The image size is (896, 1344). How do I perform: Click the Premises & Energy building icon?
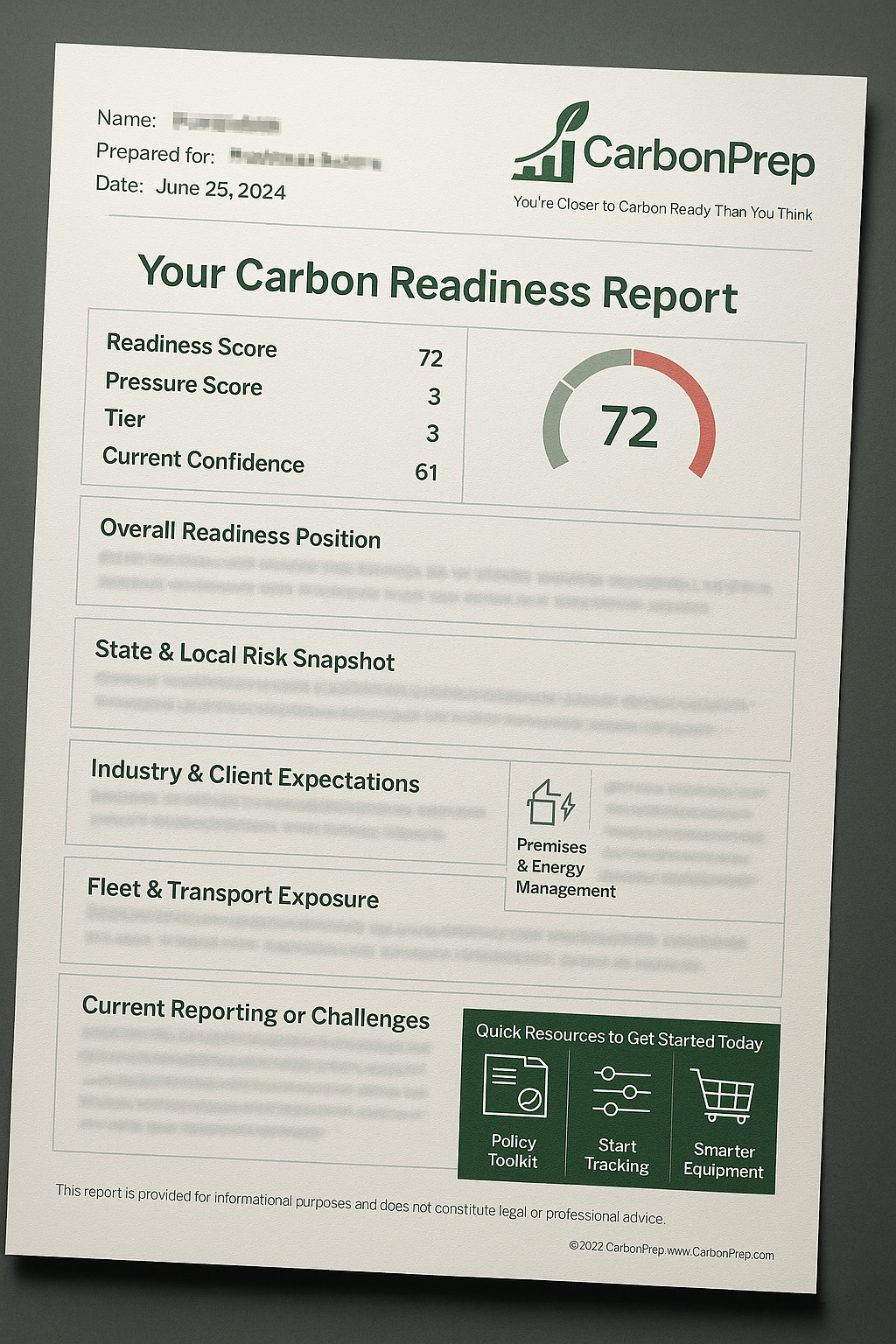(x=550, y=801)
